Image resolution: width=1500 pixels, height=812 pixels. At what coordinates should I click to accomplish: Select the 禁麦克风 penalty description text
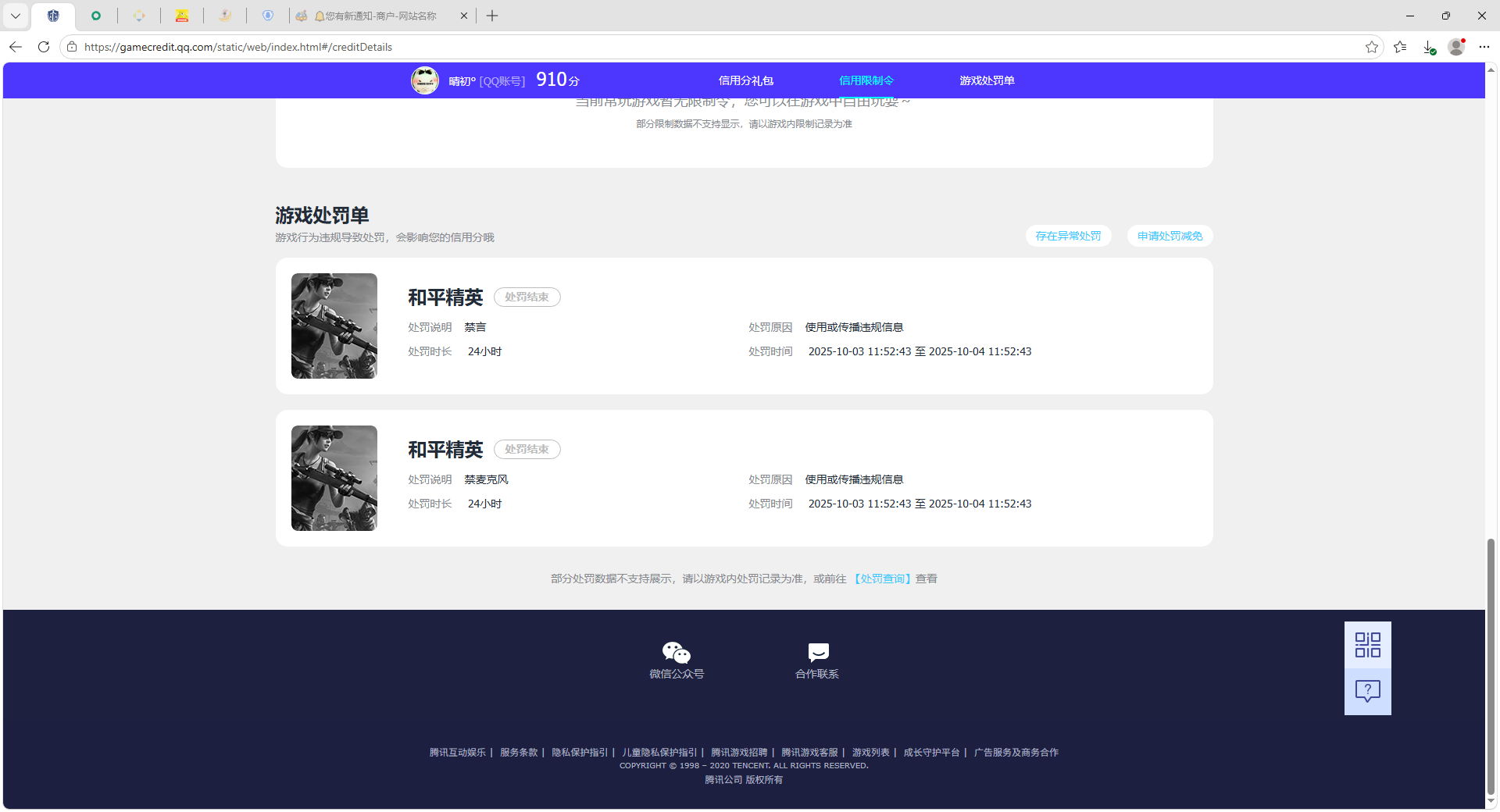(486, 479)
